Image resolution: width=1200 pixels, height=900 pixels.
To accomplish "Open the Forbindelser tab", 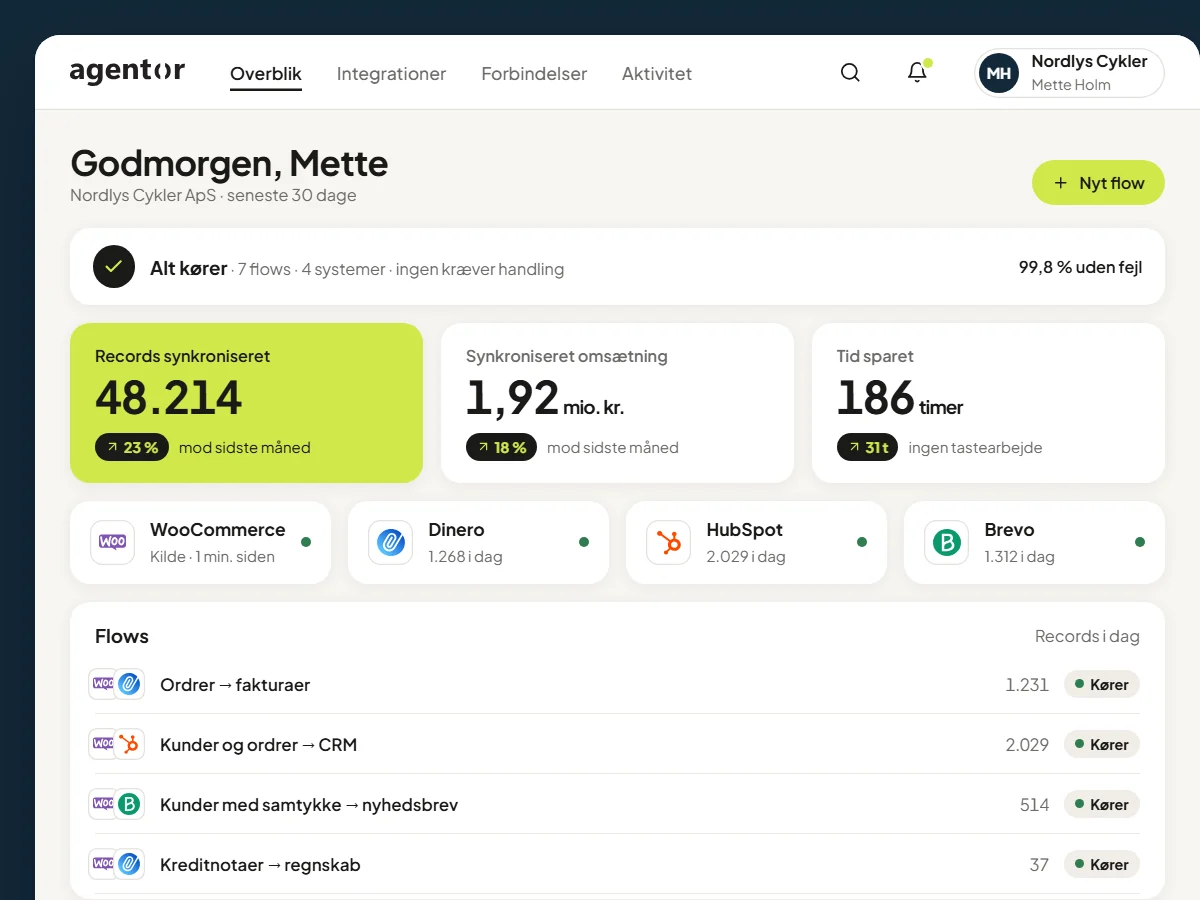I will 534,73.
